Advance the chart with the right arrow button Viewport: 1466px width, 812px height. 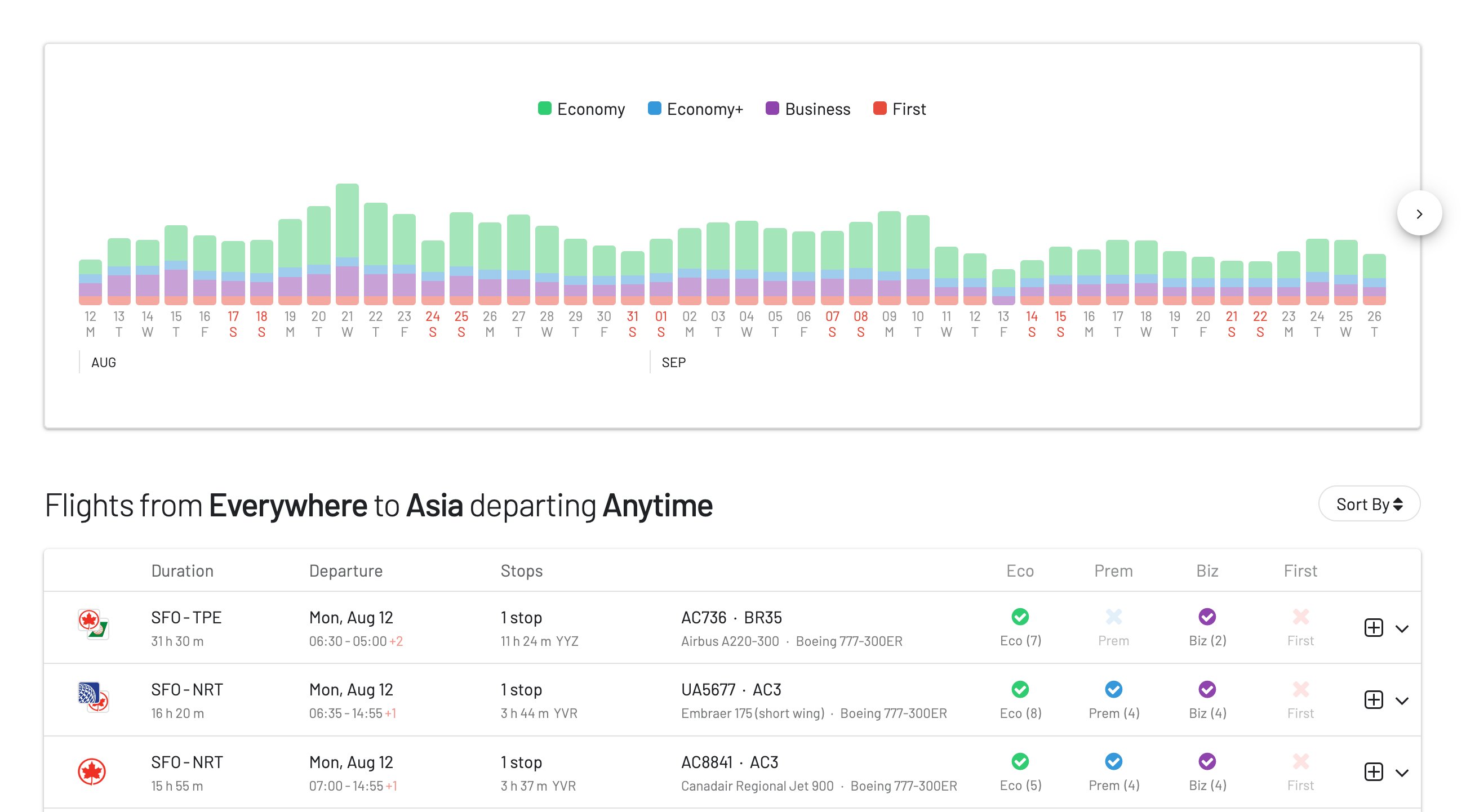[x=1419, y=214]
